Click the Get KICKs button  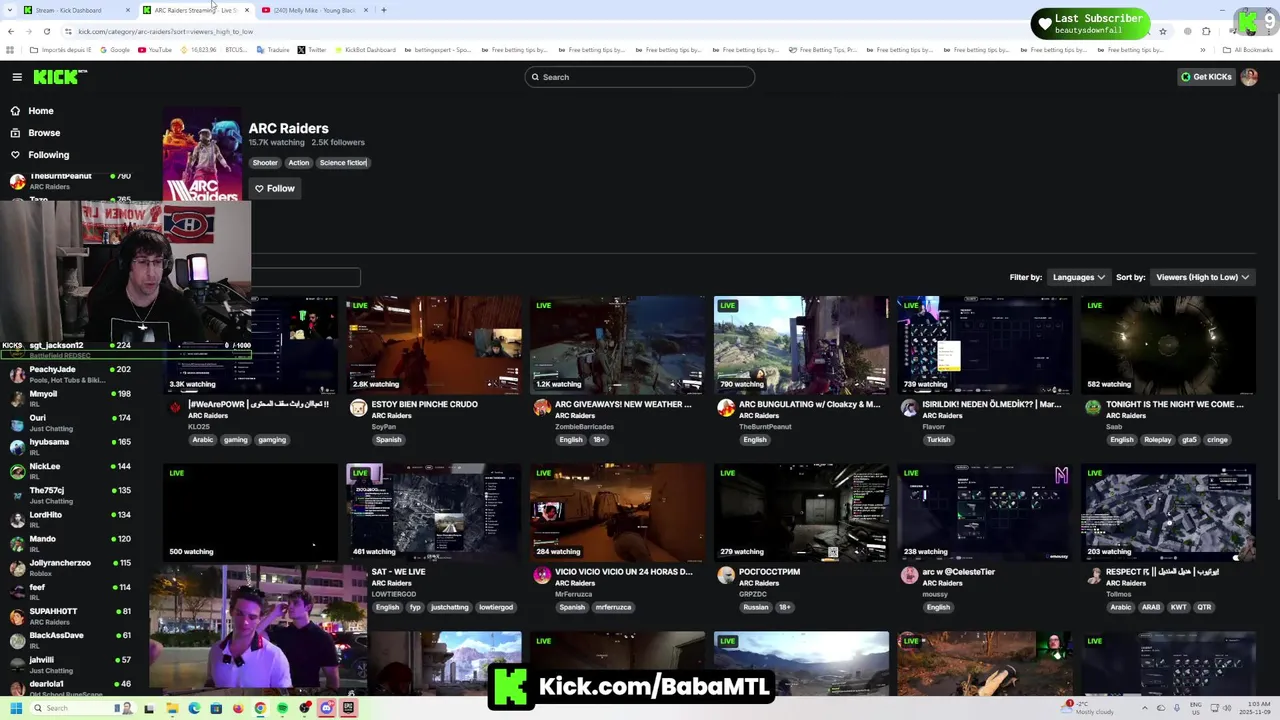[x=1206, y=77]
